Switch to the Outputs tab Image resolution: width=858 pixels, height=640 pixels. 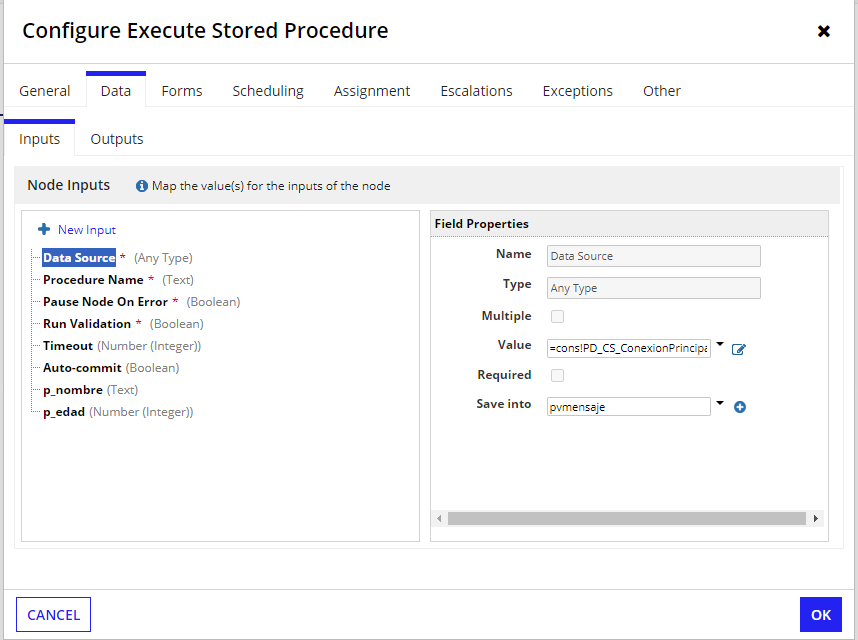(x=117, y=139)
